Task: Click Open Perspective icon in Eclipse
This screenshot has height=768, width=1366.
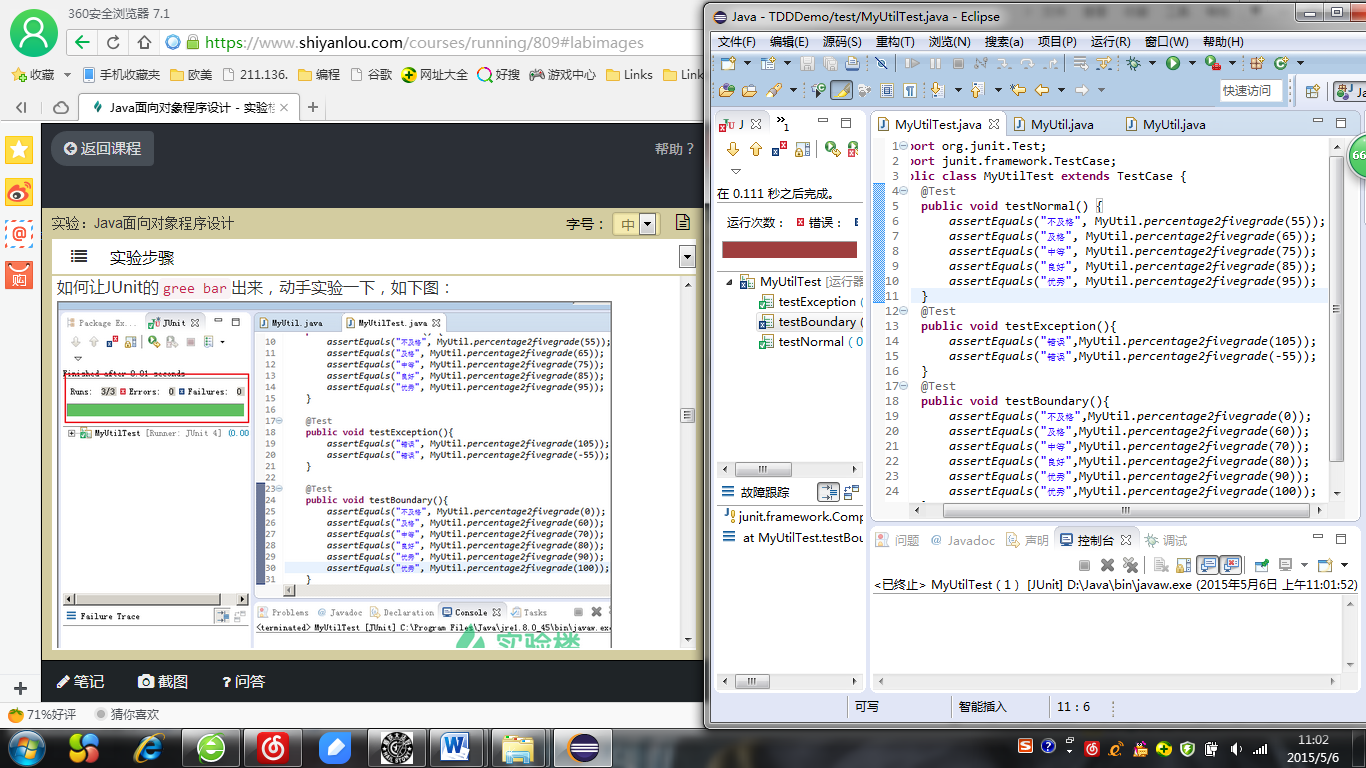Action: 1313,91
